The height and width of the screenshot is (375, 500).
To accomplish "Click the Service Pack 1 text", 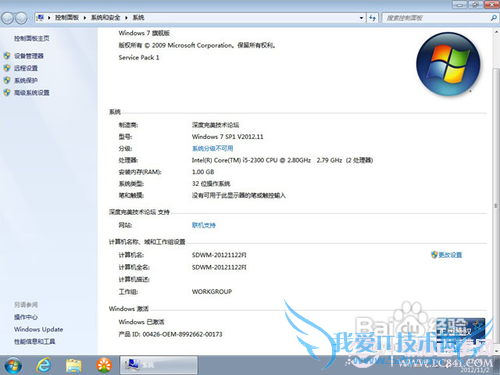I will coord(139,58).
